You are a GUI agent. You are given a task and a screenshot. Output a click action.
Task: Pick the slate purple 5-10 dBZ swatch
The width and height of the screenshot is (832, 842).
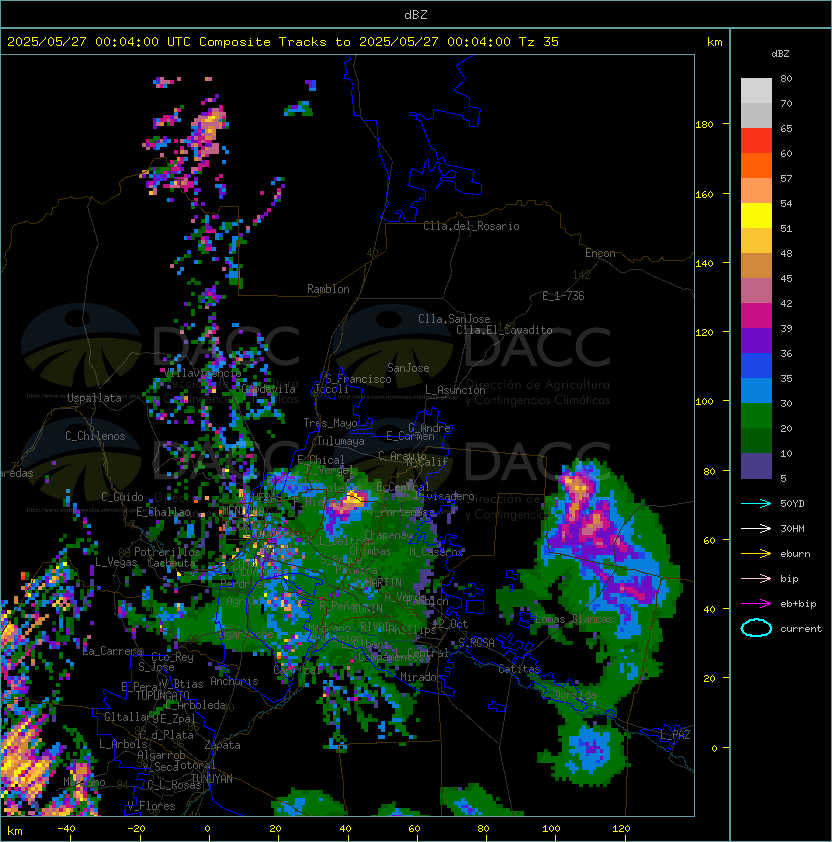coord(756,466)
